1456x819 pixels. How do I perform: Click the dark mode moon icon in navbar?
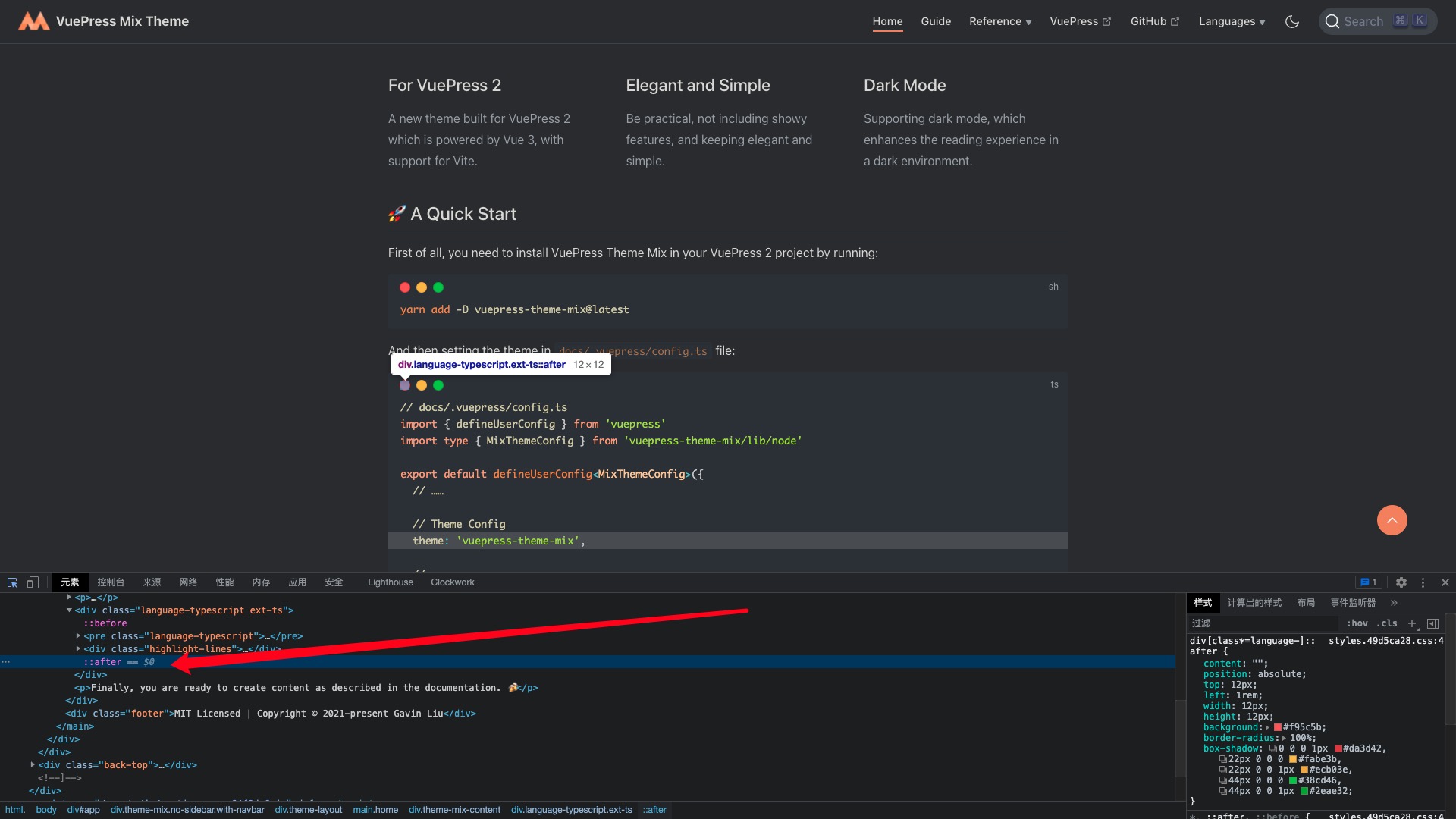1292,21
